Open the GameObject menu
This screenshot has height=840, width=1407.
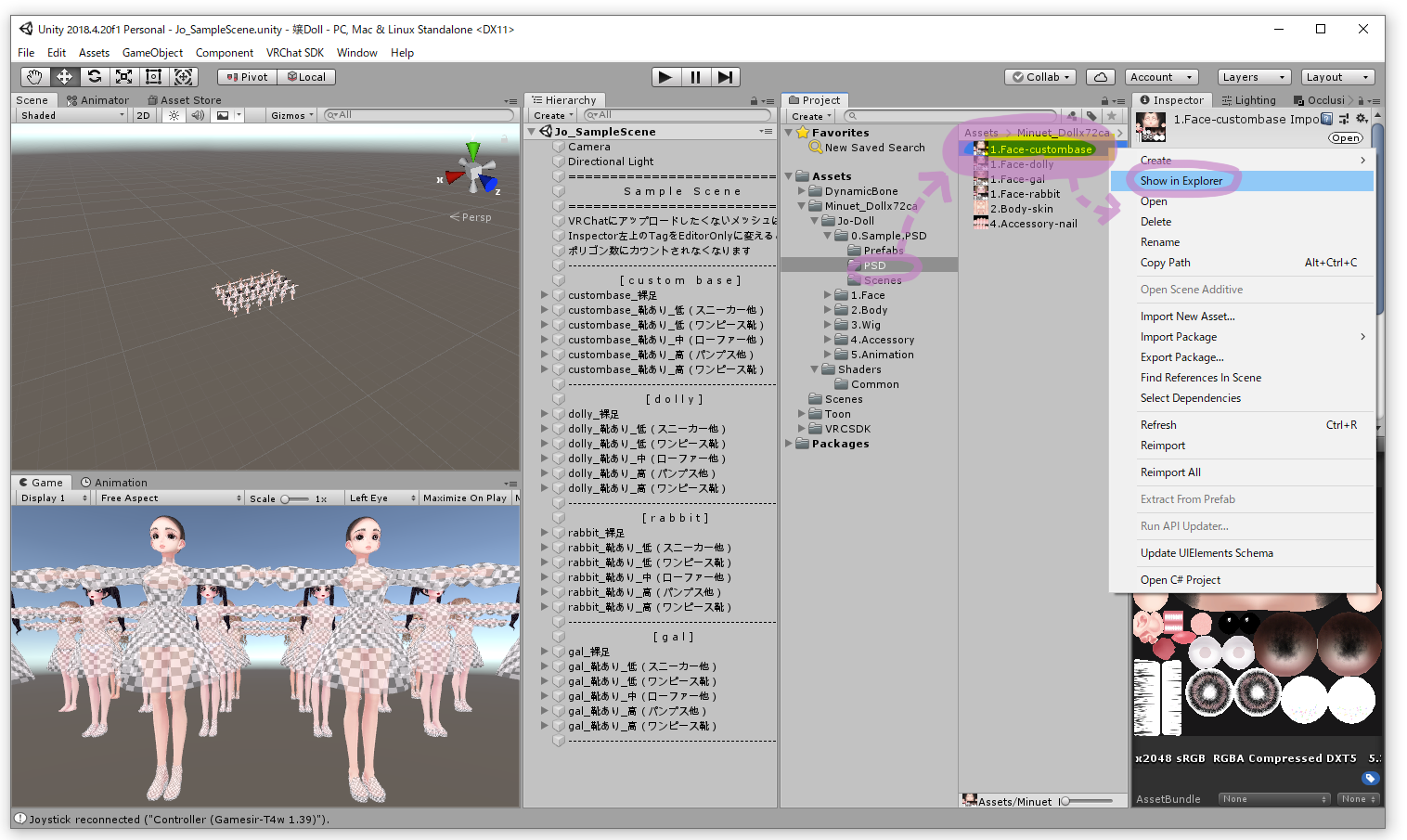click(152, 53)
